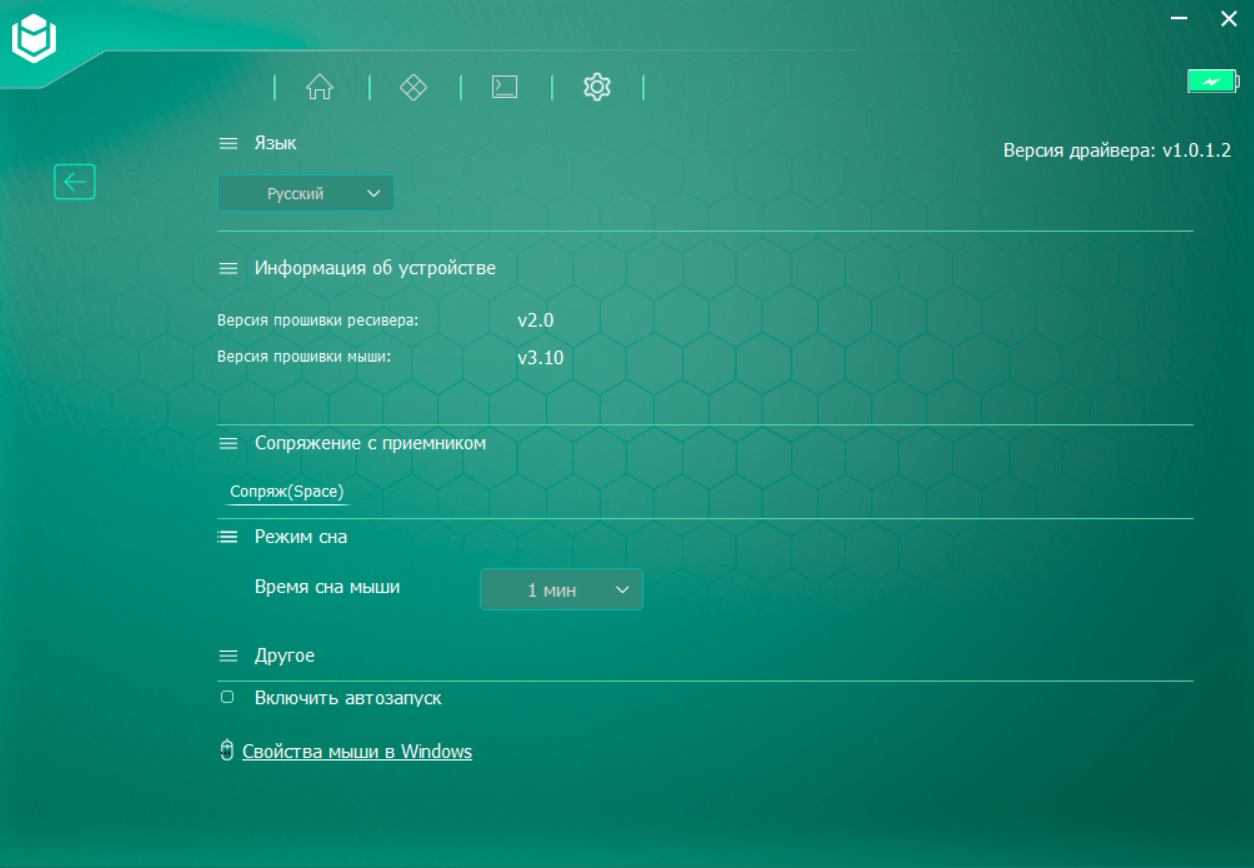The height and width of the screenshot is (868, 1254).
Task: Click mouse firmware value v3.10
Action: point(540,357)
